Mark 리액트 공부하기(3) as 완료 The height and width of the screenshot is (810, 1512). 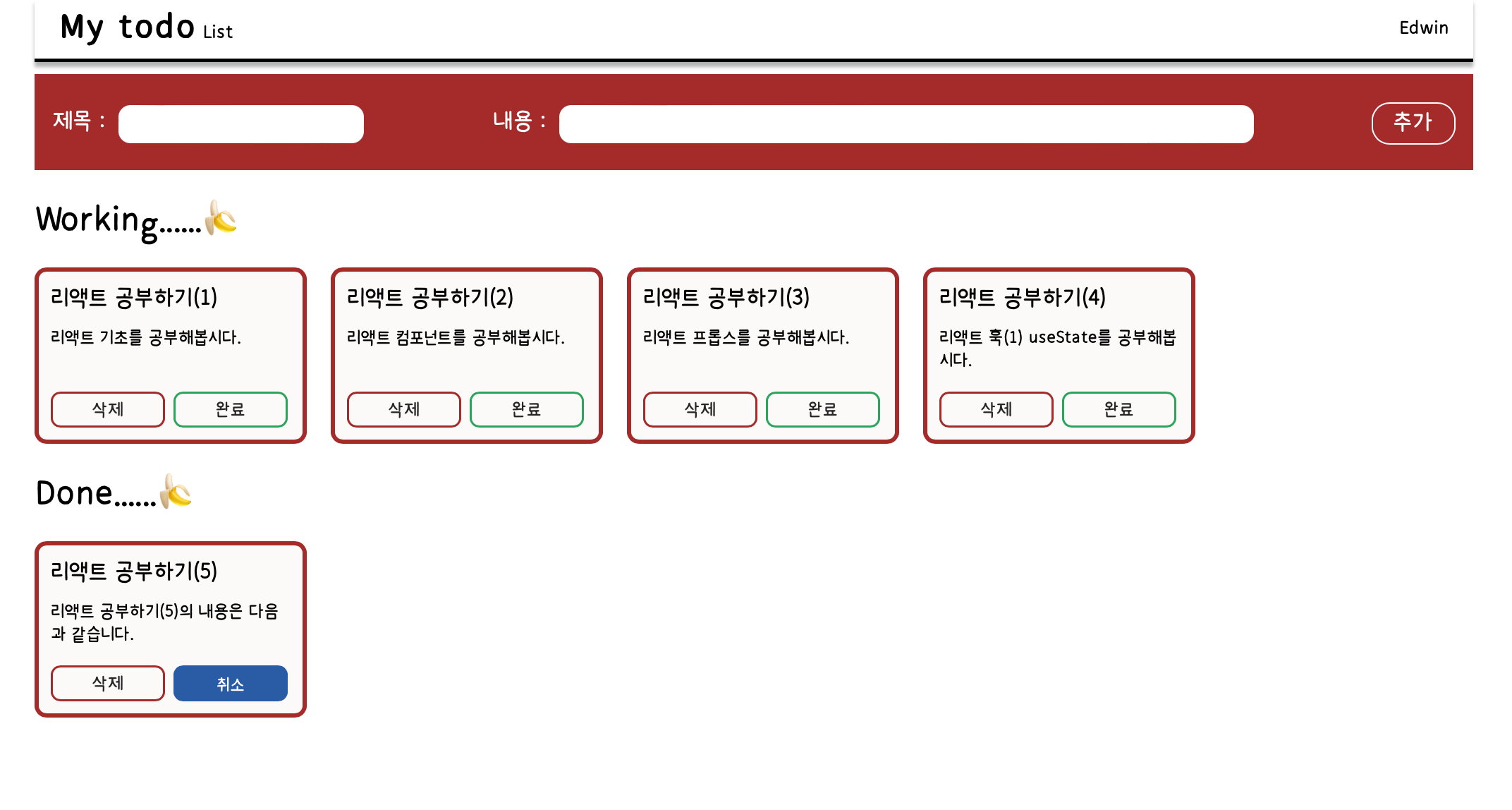coord(823,409)
